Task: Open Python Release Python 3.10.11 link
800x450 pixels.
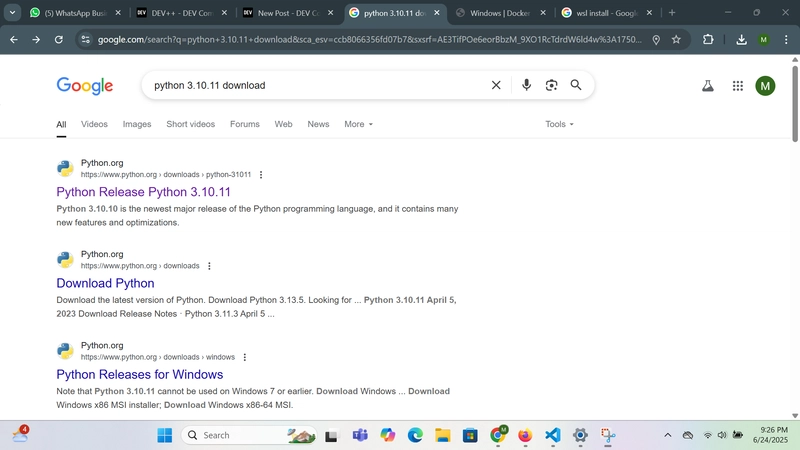Action: click(143, 192)
